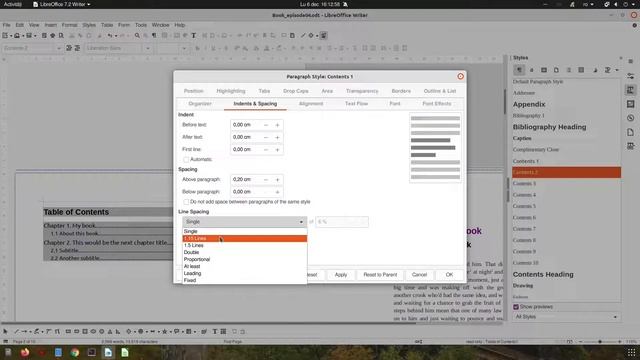Viewport: 640px width, 360px height.
Task: Decrease After text indent with minus
Action: 266,137
